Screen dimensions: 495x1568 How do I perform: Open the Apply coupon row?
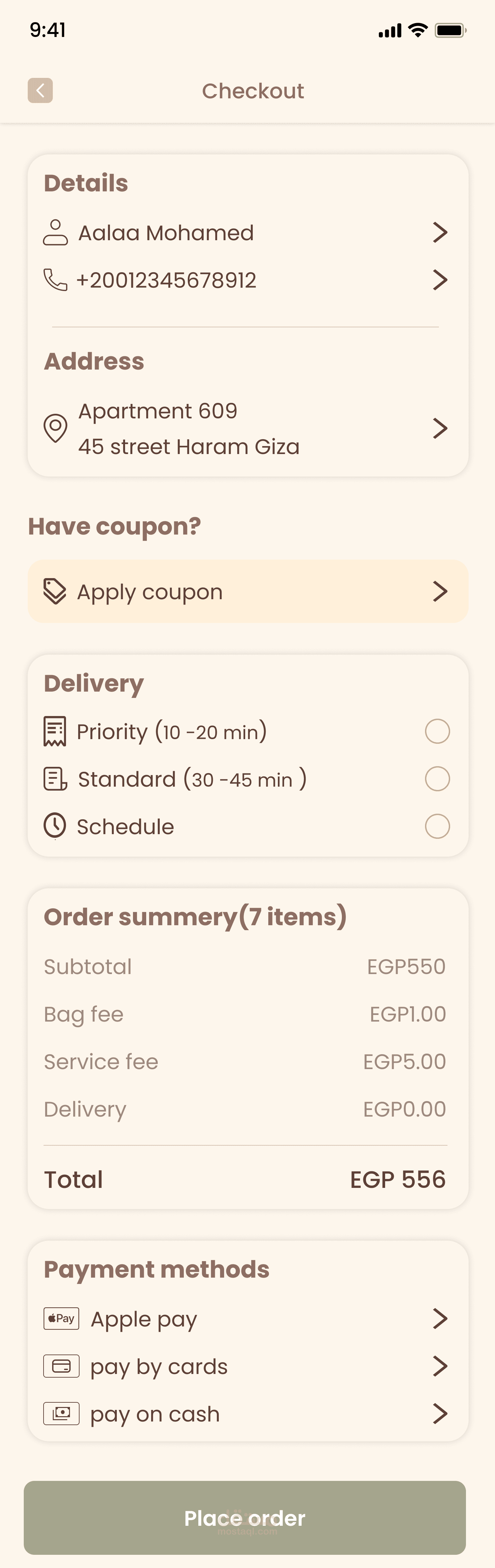(247, 591)
